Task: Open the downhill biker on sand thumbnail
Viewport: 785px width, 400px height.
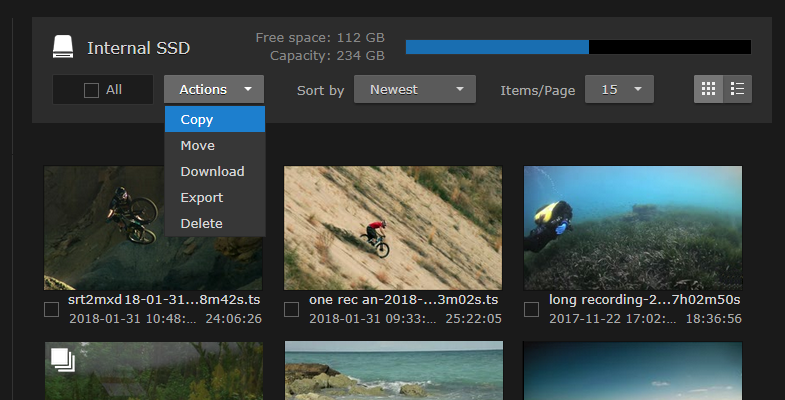Action: click(393, 228)
